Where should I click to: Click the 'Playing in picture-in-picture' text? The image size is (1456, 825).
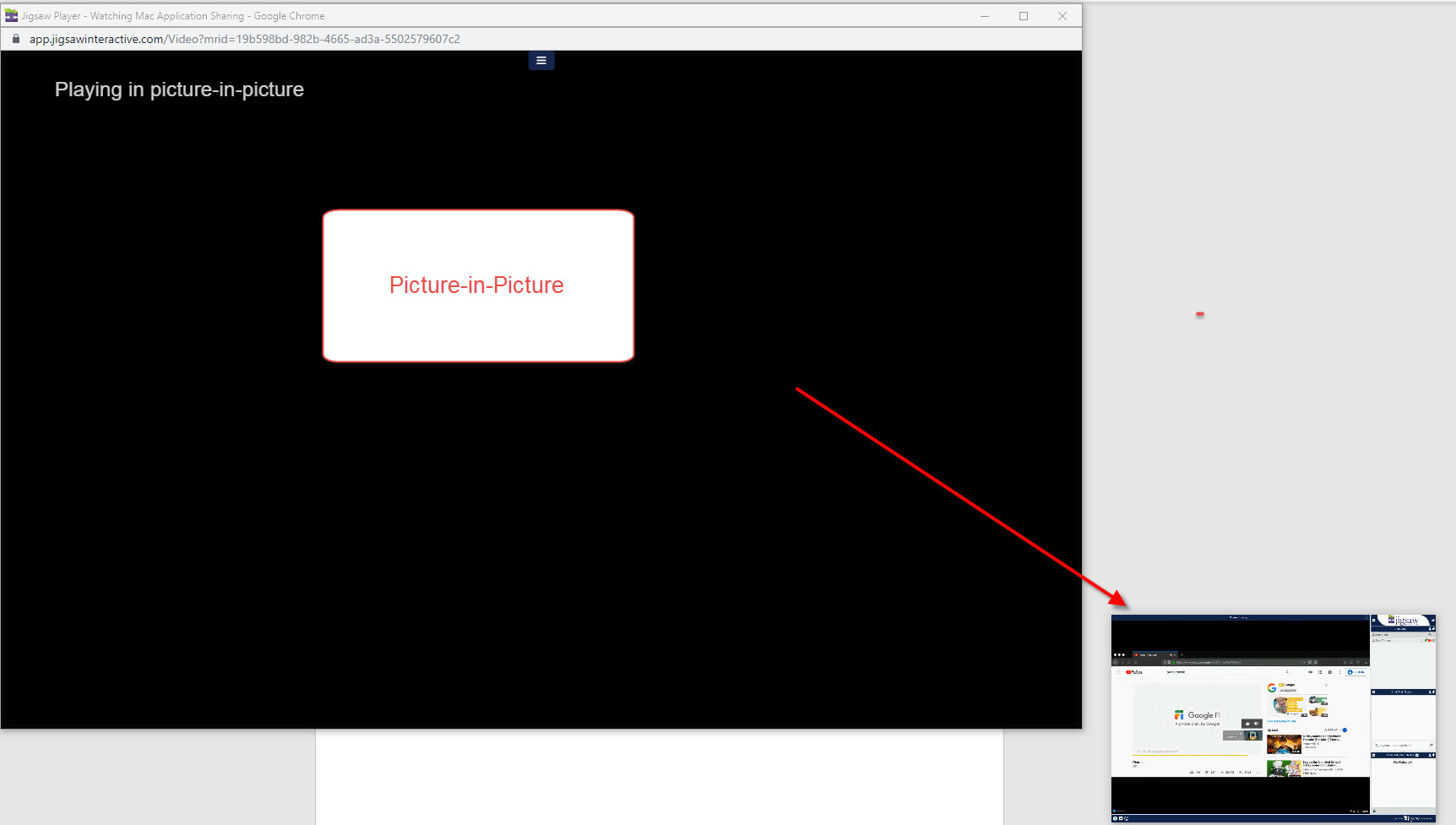pyautogui.click(x=179, y=90)
